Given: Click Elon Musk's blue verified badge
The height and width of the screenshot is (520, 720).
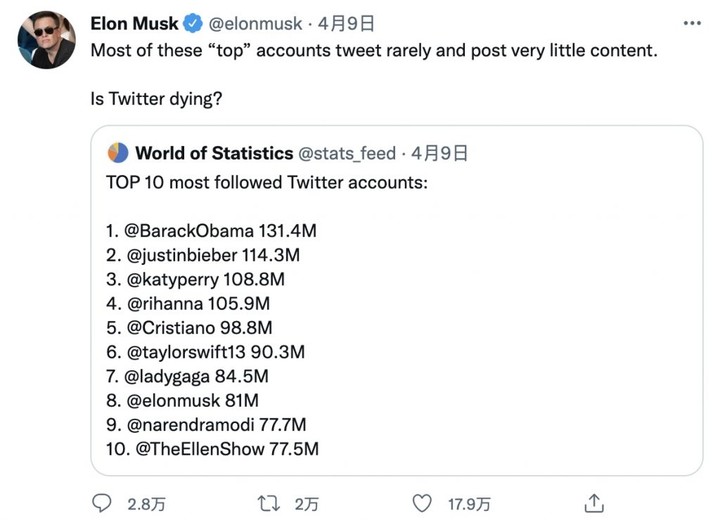Looking at the screenshot, I should (x=194, y=23).
